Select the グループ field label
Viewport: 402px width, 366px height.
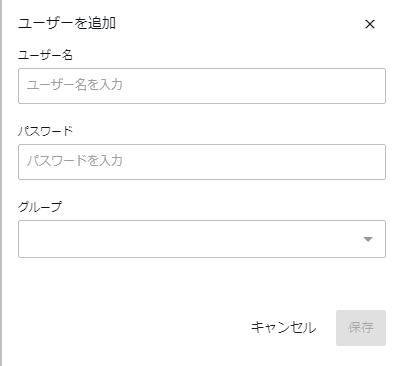click(x=40, y=207)
